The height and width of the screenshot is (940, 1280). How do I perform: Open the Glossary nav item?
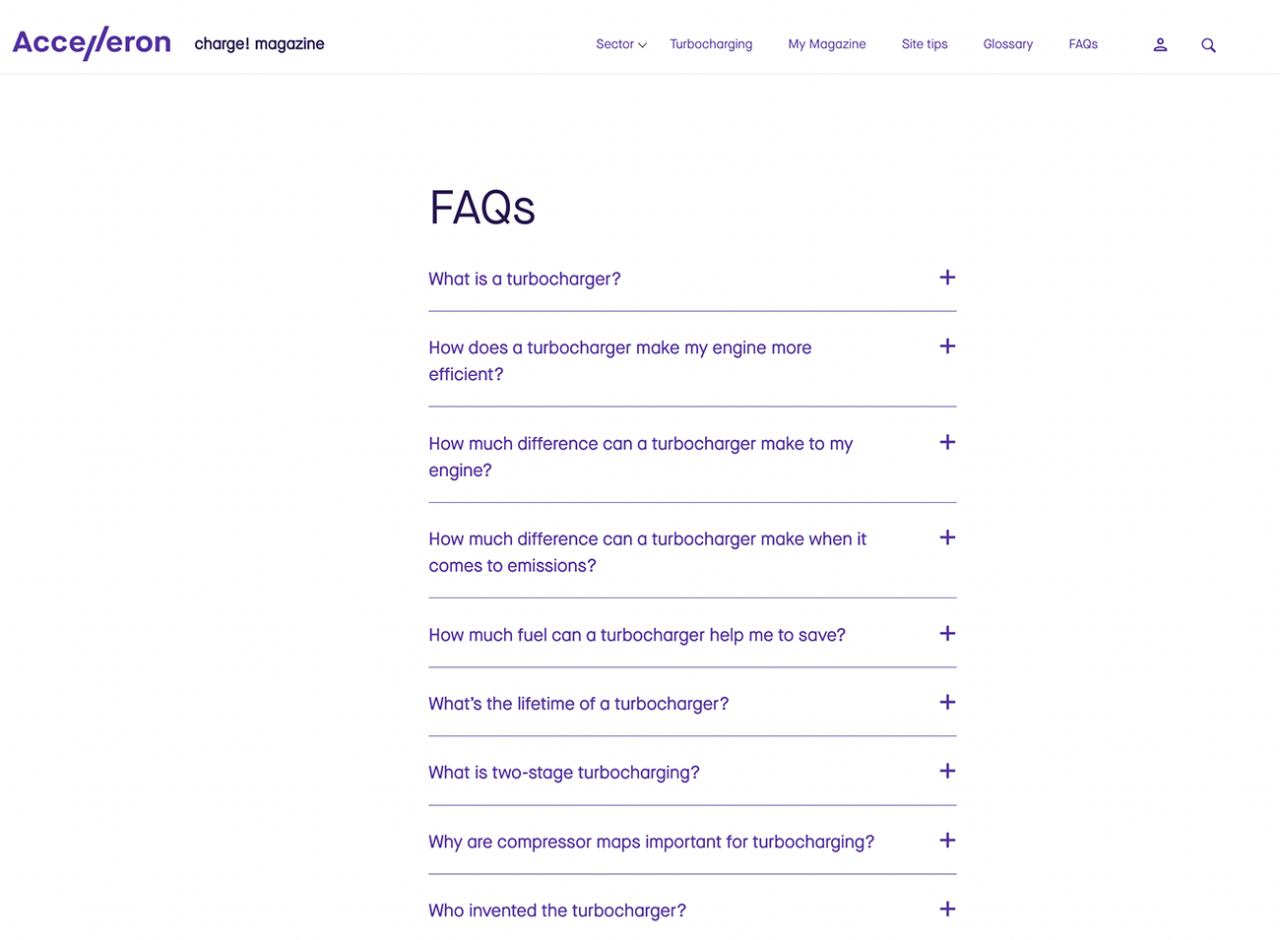tap(1008, 44)
